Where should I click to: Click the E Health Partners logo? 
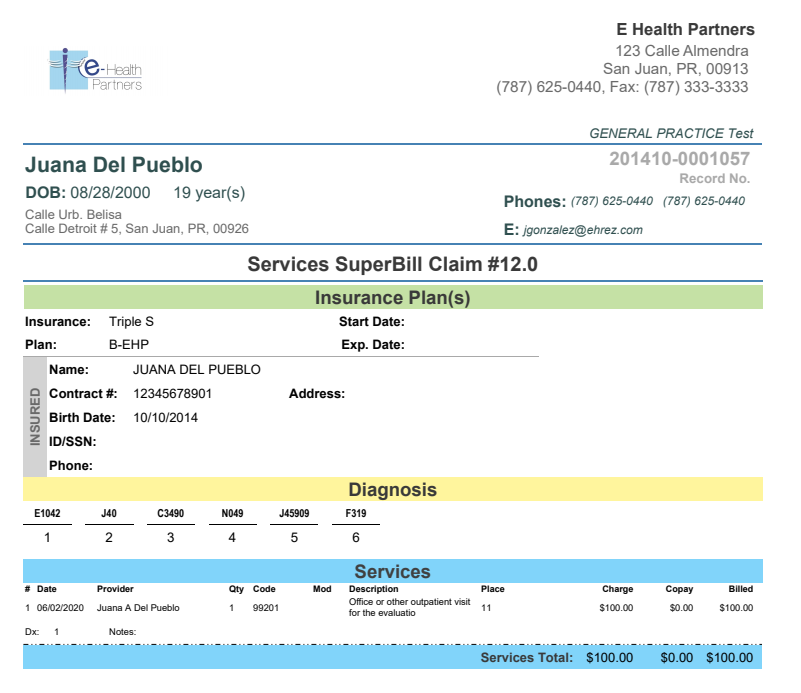pyautogui.click(x=97, y=70)
